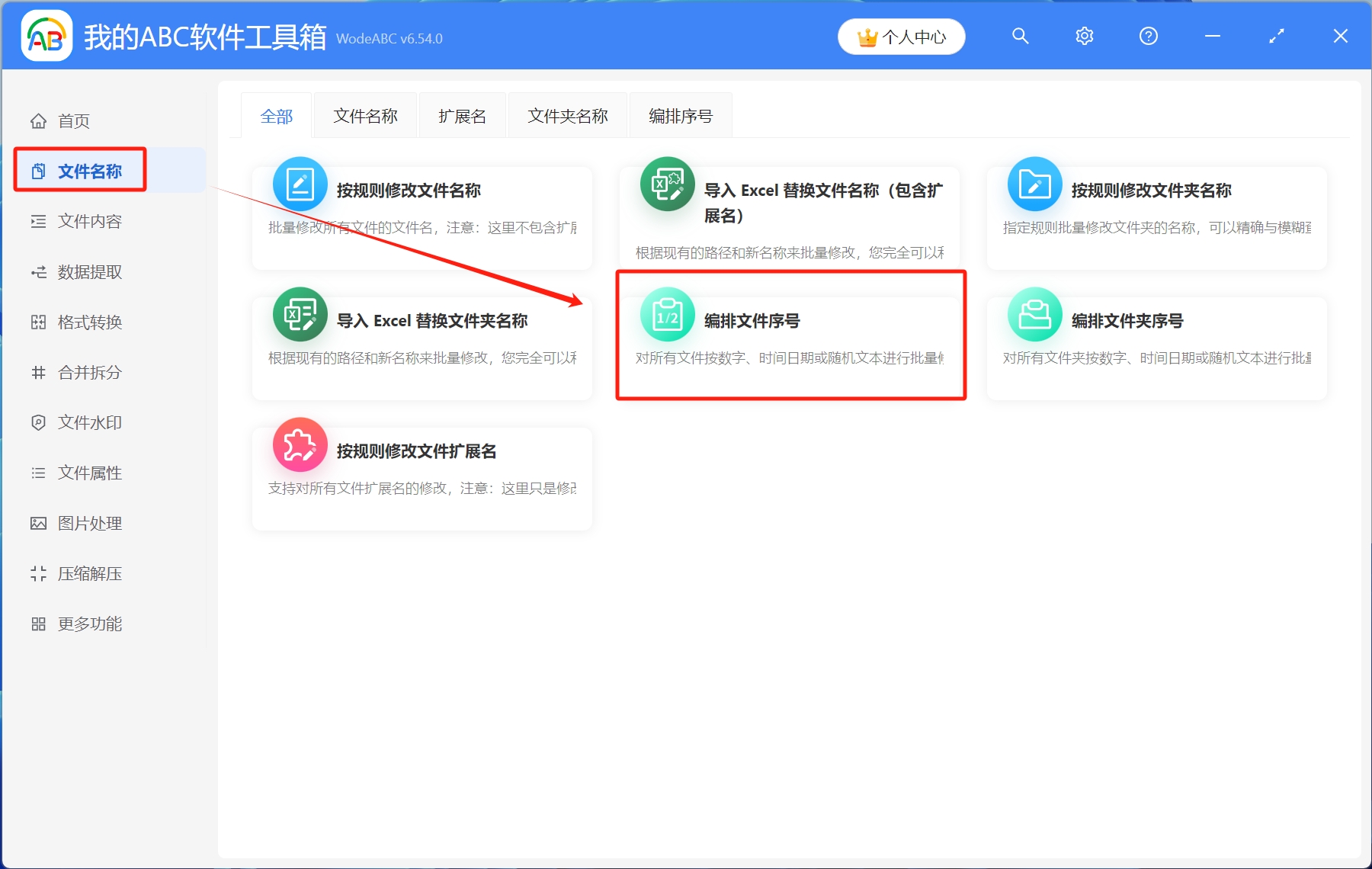Switch to the 扩展名 tab
Screen dimensions: 1372x869
pos(462,115)
